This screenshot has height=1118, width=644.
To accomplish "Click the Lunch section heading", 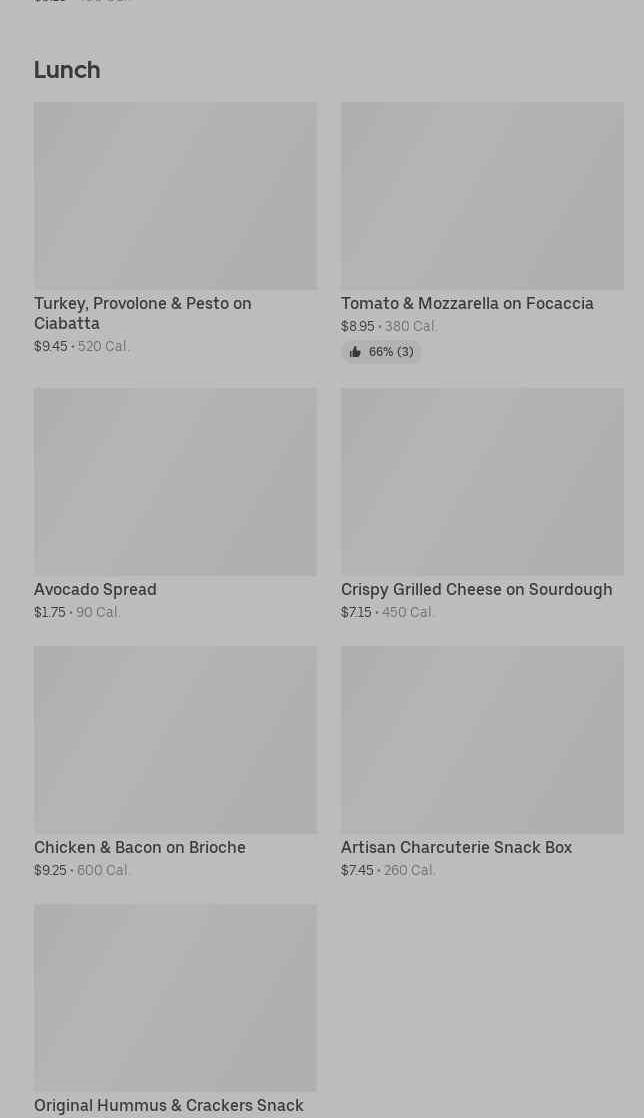I will pyautogui.click(x=67, y=70).
